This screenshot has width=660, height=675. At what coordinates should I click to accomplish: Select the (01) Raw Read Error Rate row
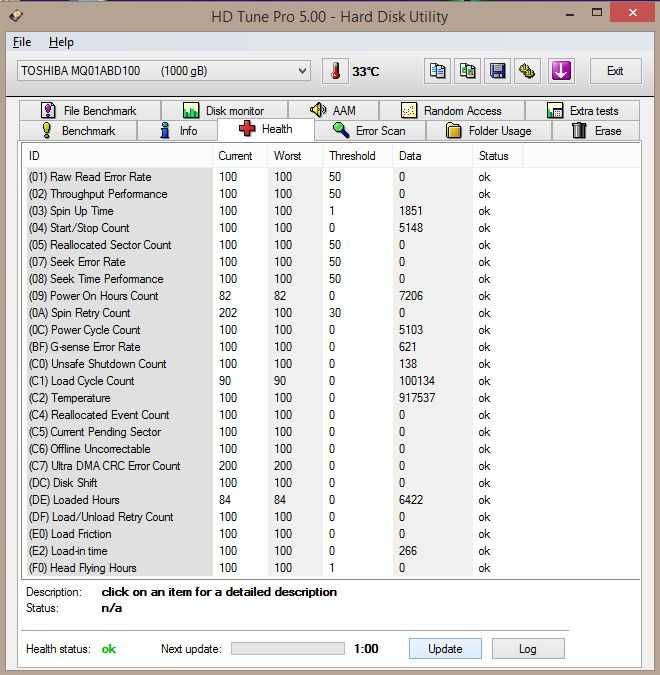pos(331,177)
